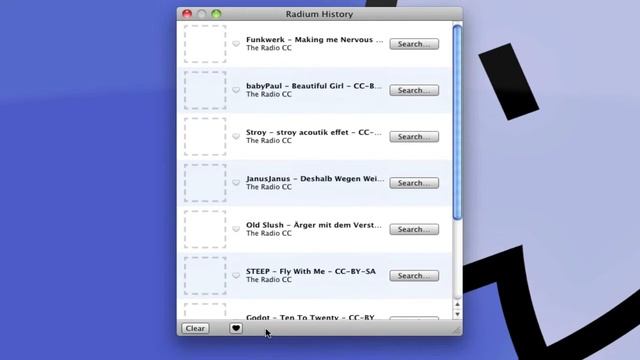The image size is (640, 360).
Task: Search for STEEP Fly With Me
Action: (x=414, y=276)
